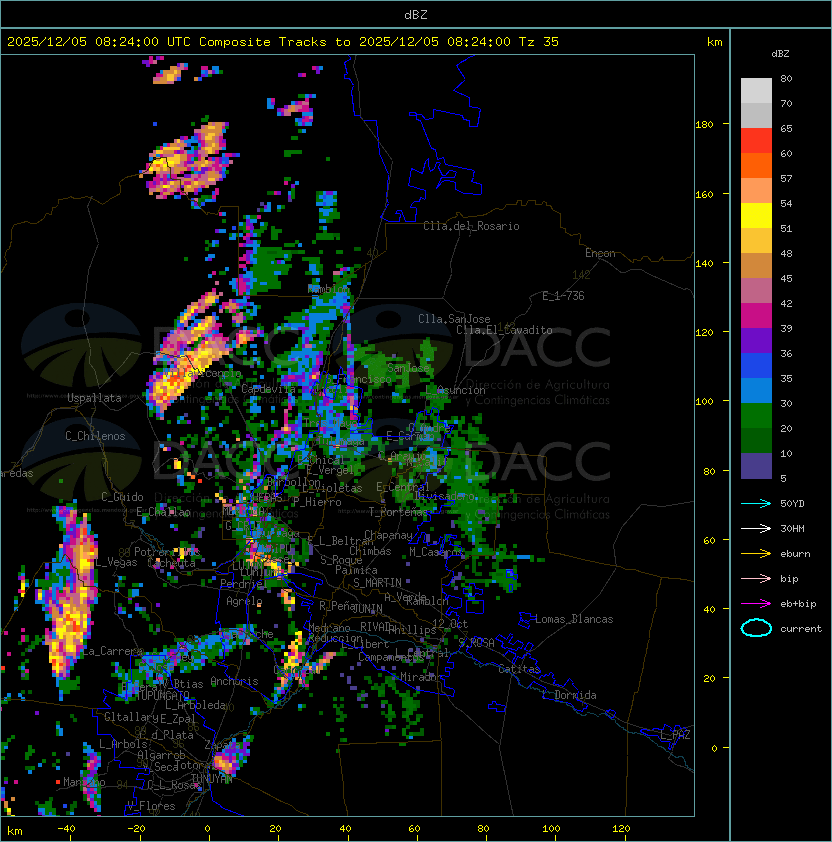
Task: Pick the light blue 35–30 dBZ swatch
Action: 756,391
